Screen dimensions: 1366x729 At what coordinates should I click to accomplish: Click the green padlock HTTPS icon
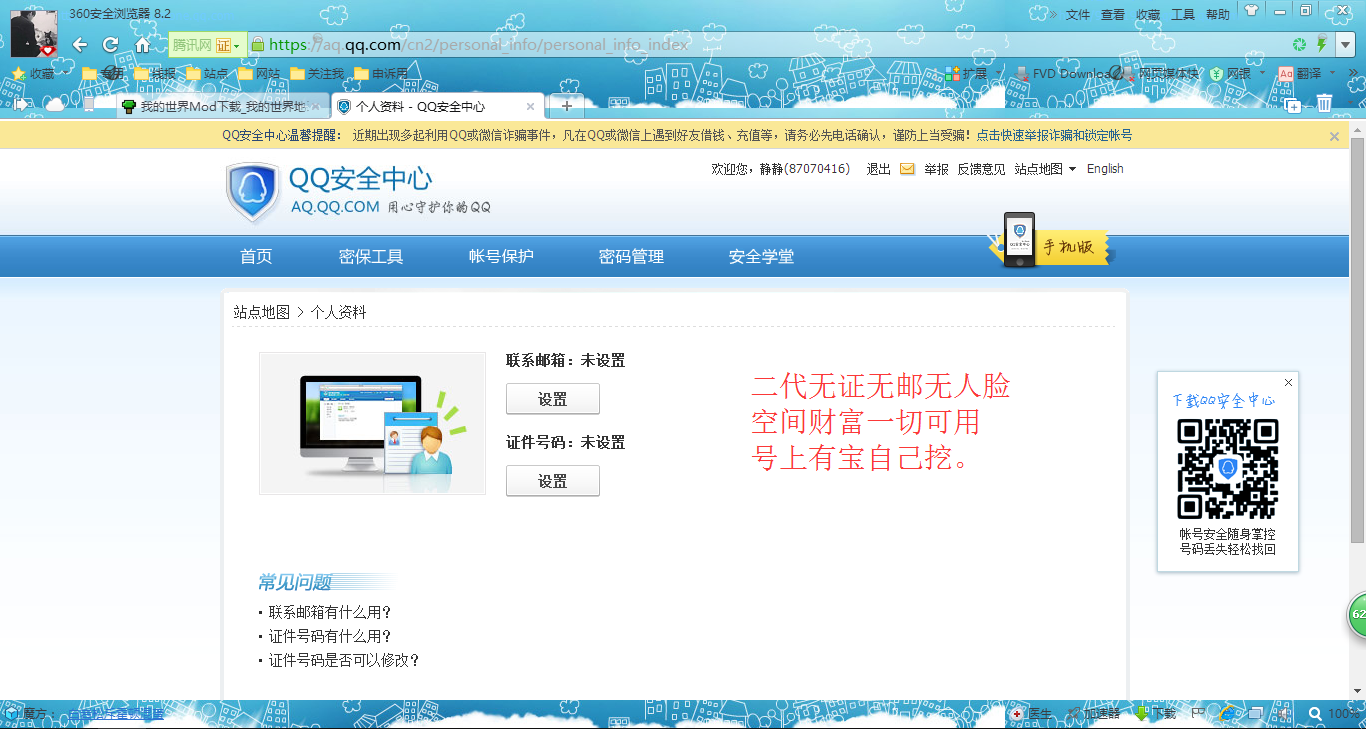click(x=257, y=45)
